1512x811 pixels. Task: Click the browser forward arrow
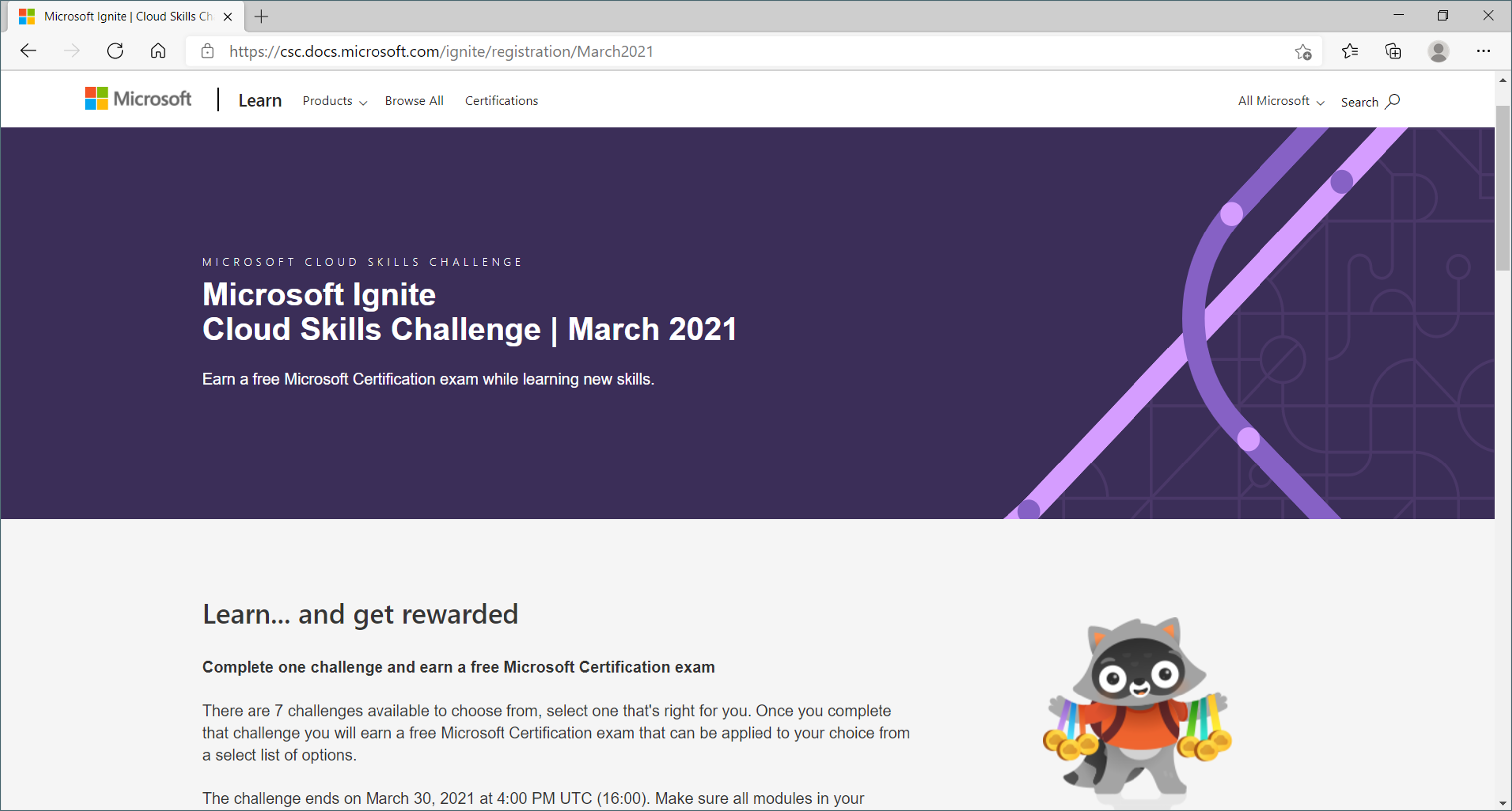click(72, 51)
